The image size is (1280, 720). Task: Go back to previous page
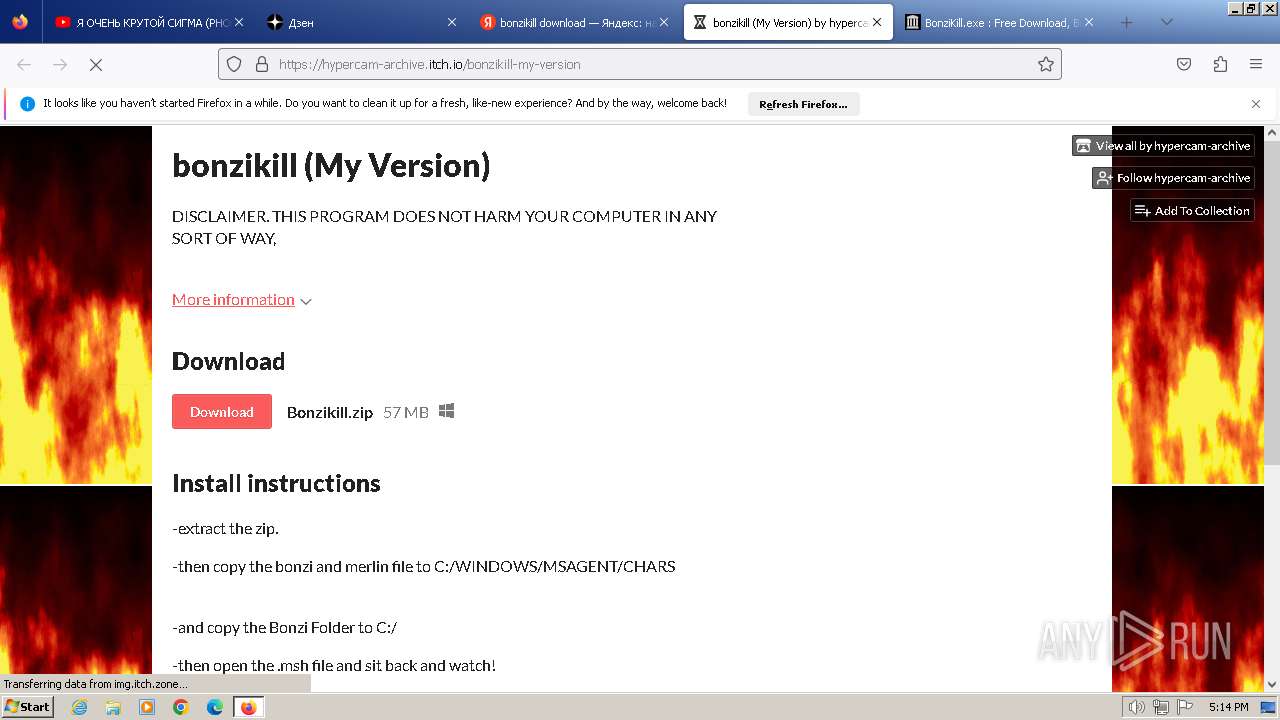24,64
